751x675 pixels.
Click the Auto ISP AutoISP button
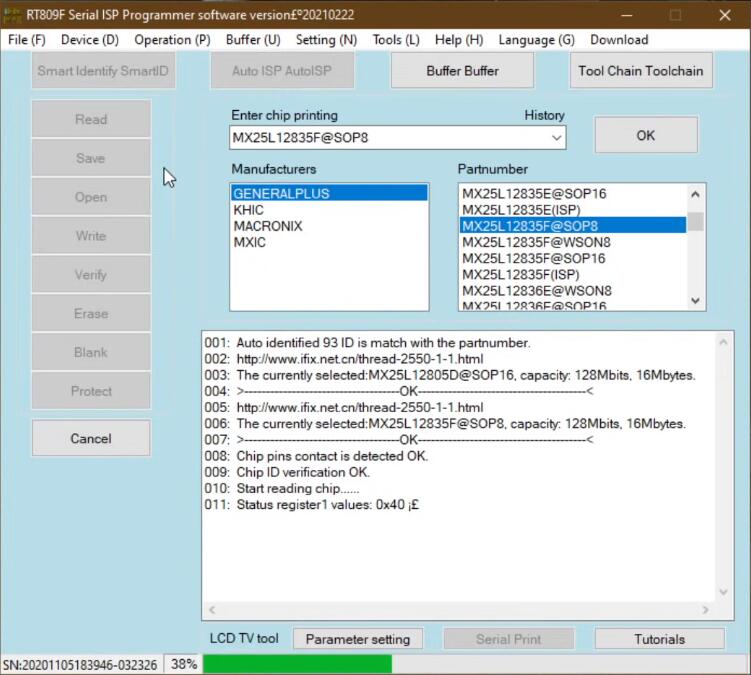point(282,71)
